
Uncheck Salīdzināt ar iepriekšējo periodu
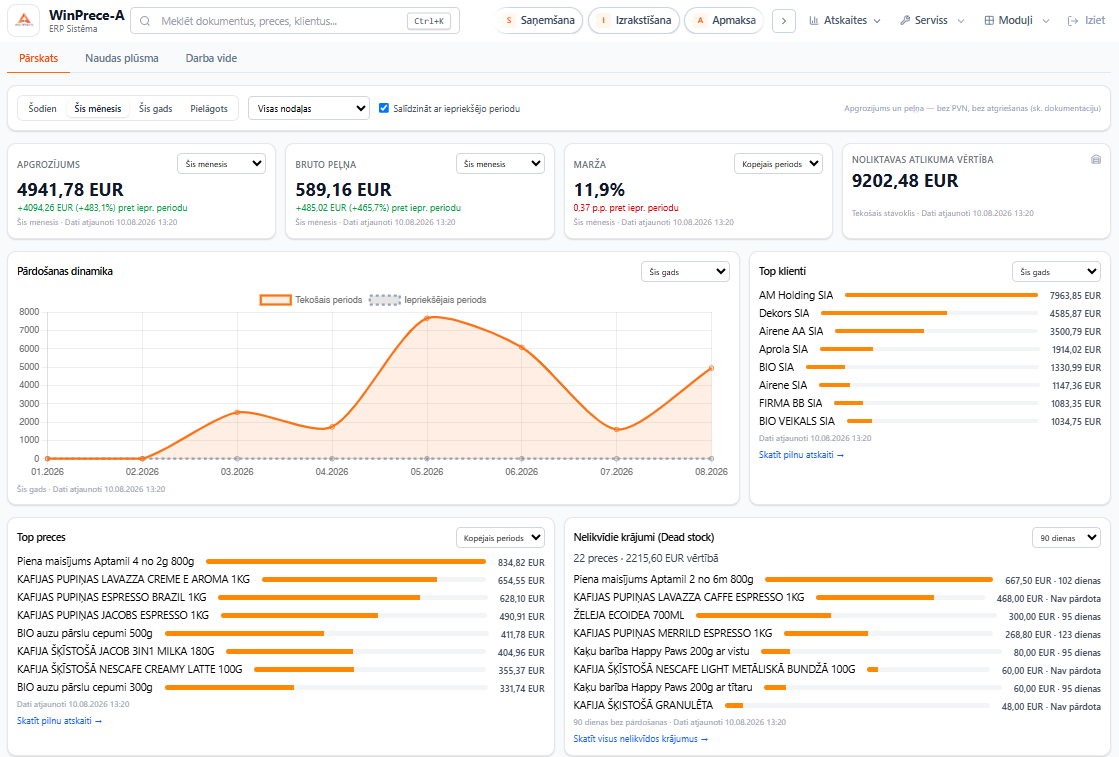point(384,108)
